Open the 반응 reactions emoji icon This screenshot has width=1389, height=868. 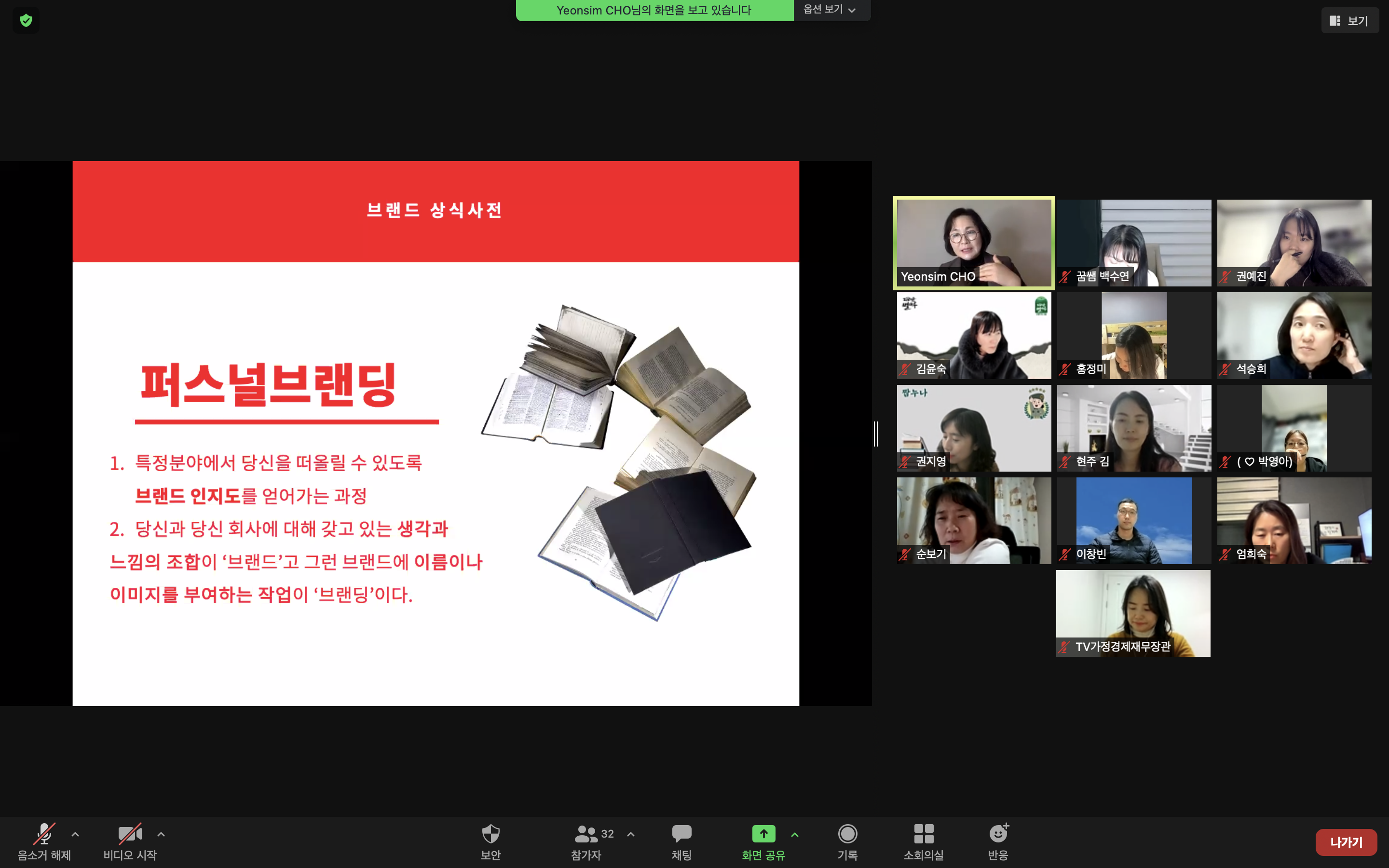click(x=998, y=834)
